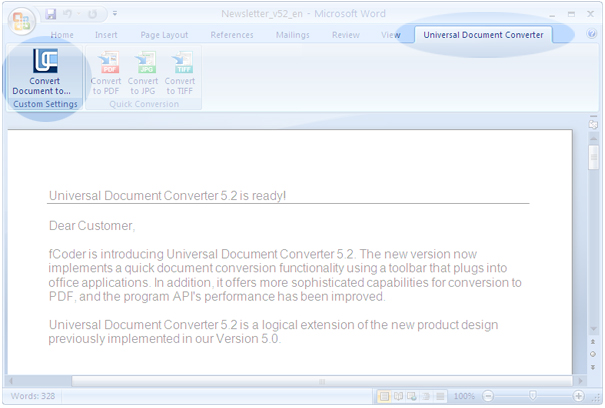Open the Office button menu
The width and height of the screenshot is (605, 408).
click(21, 20)
